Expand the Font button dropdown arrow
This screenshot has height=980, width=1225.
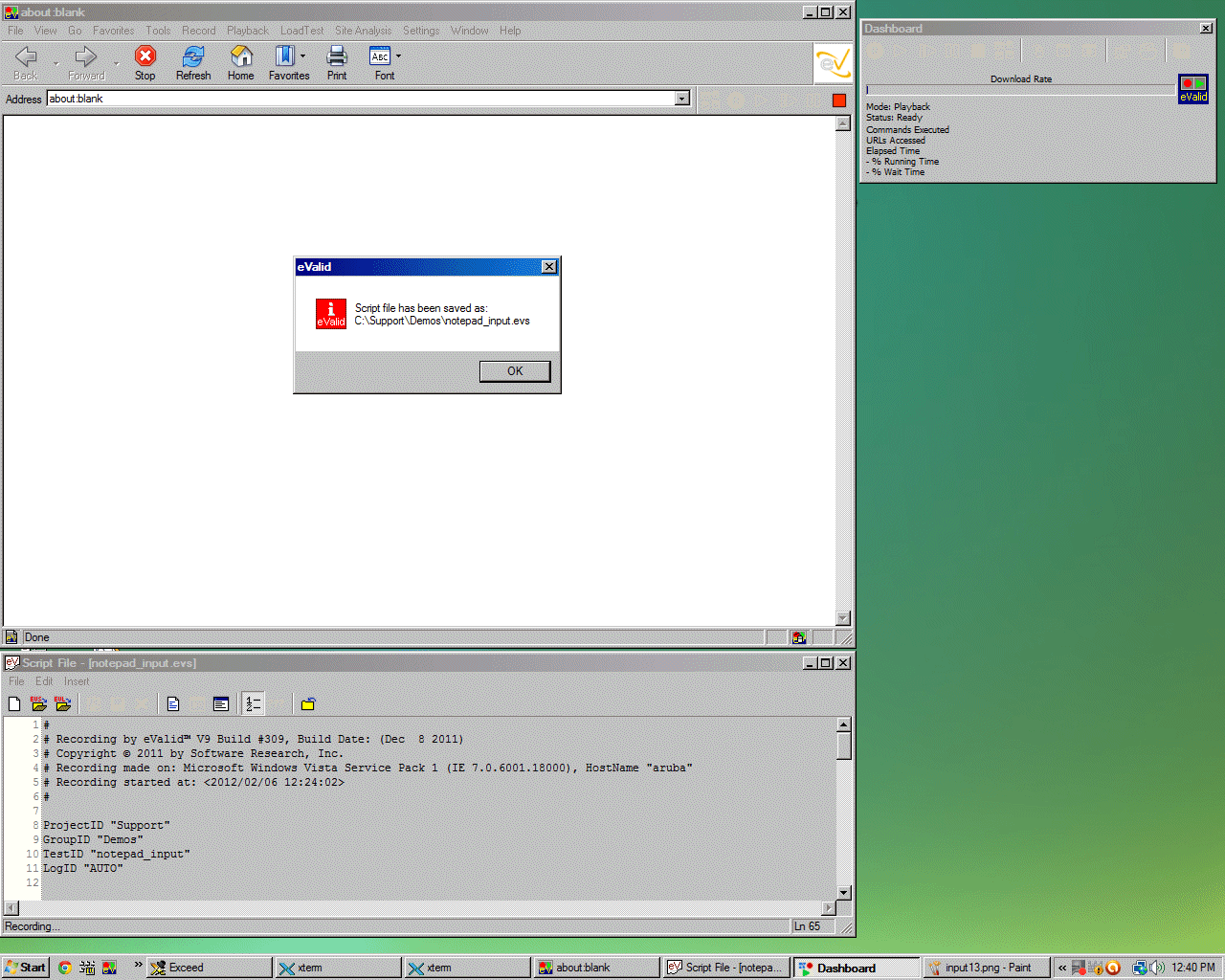(399, 56)
